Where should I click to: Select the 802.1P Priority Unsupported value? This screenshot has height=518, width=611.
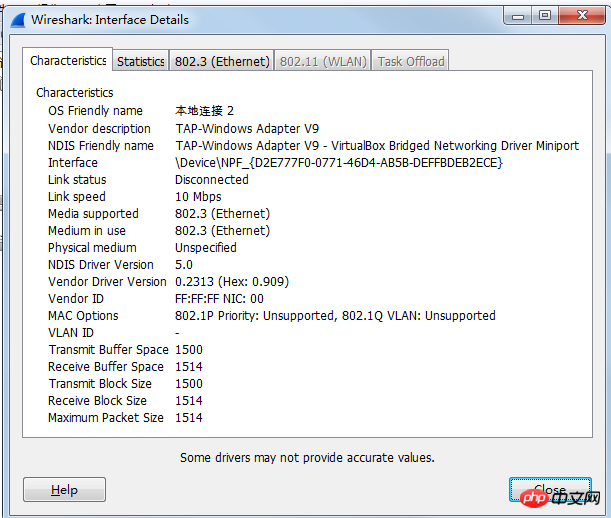click(x=335, y=316)
